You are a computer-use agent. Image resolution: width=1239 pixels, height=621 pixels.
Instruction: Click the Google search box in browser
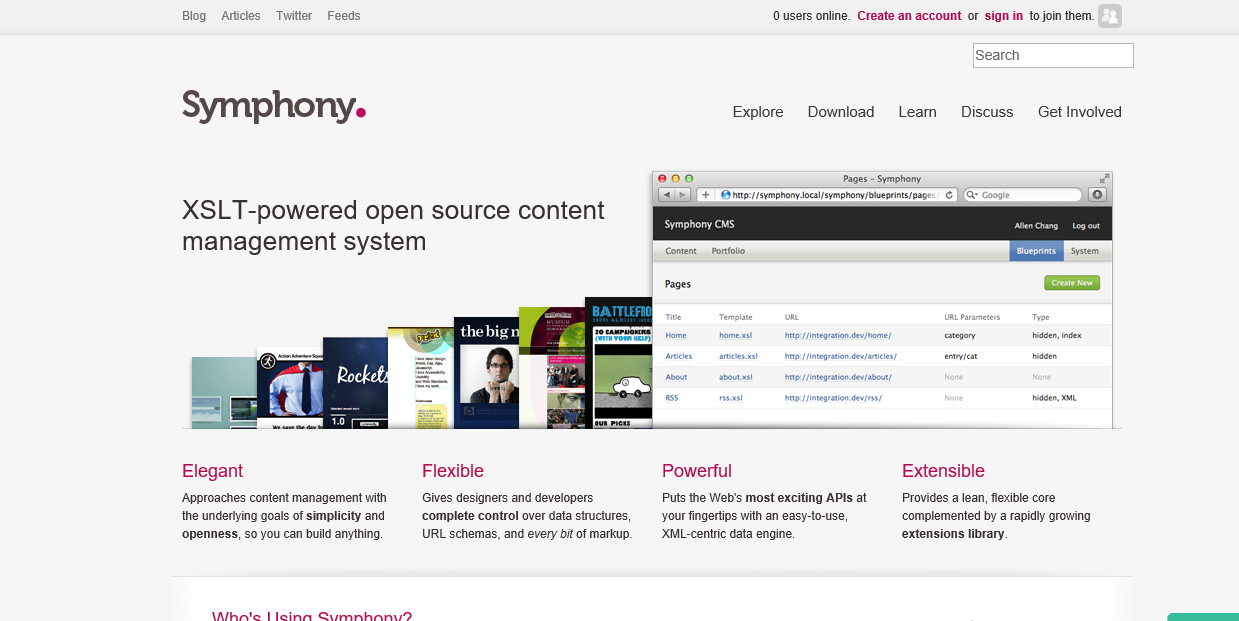(1023, 195)
